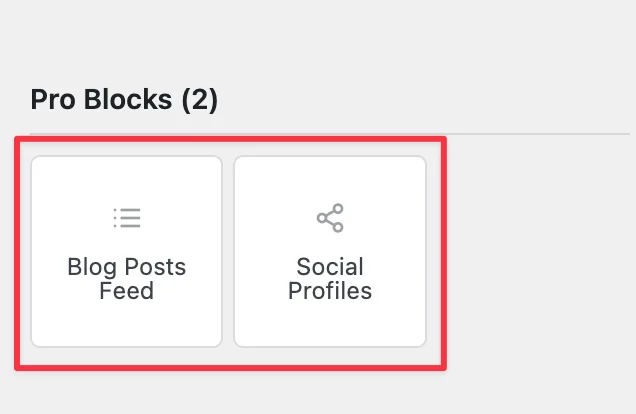This screenshot has width=636, height=414.
Task: Click the word "Feed" in the first card
Action: (x=127, y=291)
